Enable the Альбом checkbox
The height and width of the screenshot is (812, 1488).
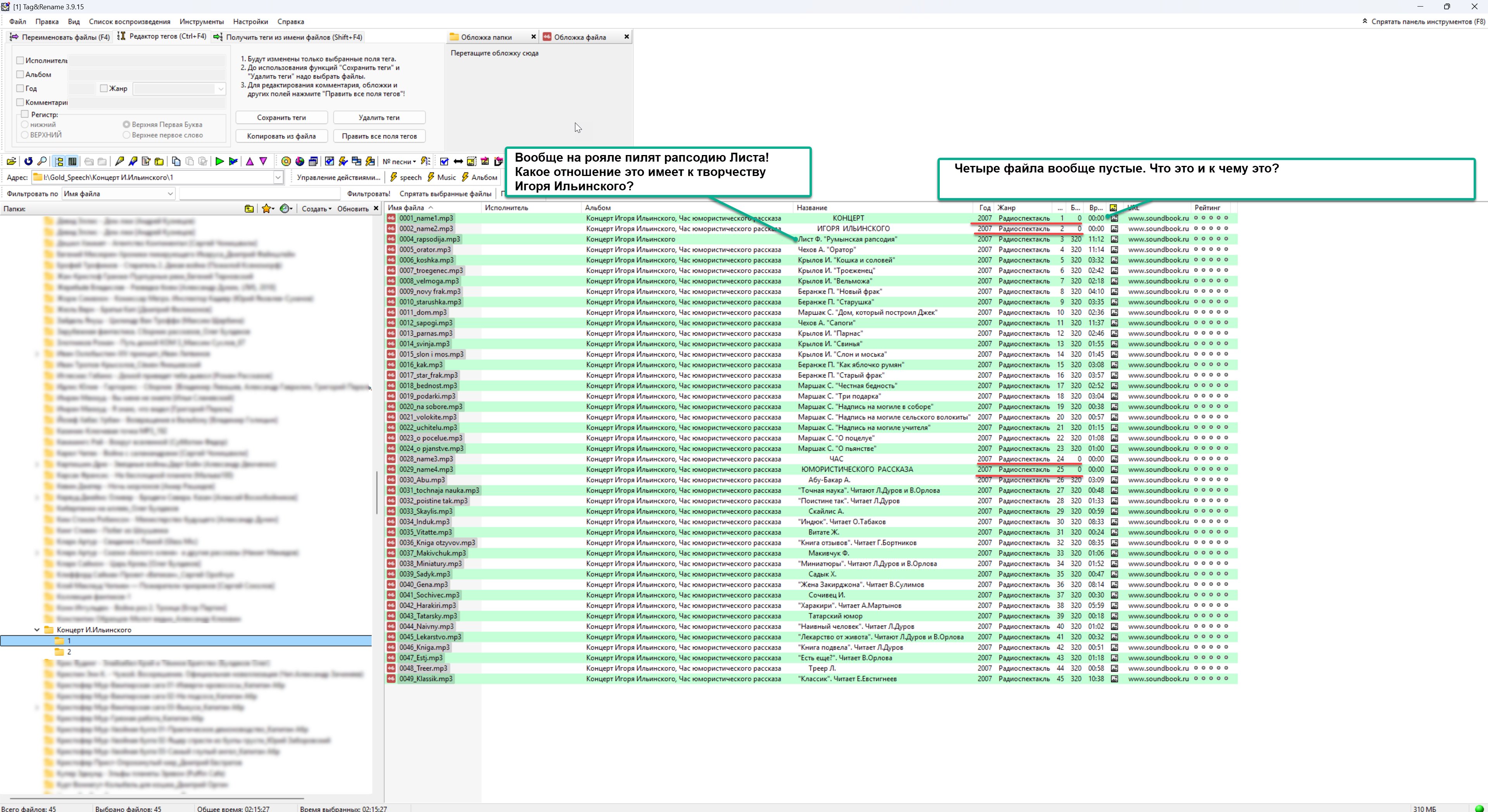(x=20, y=74)
